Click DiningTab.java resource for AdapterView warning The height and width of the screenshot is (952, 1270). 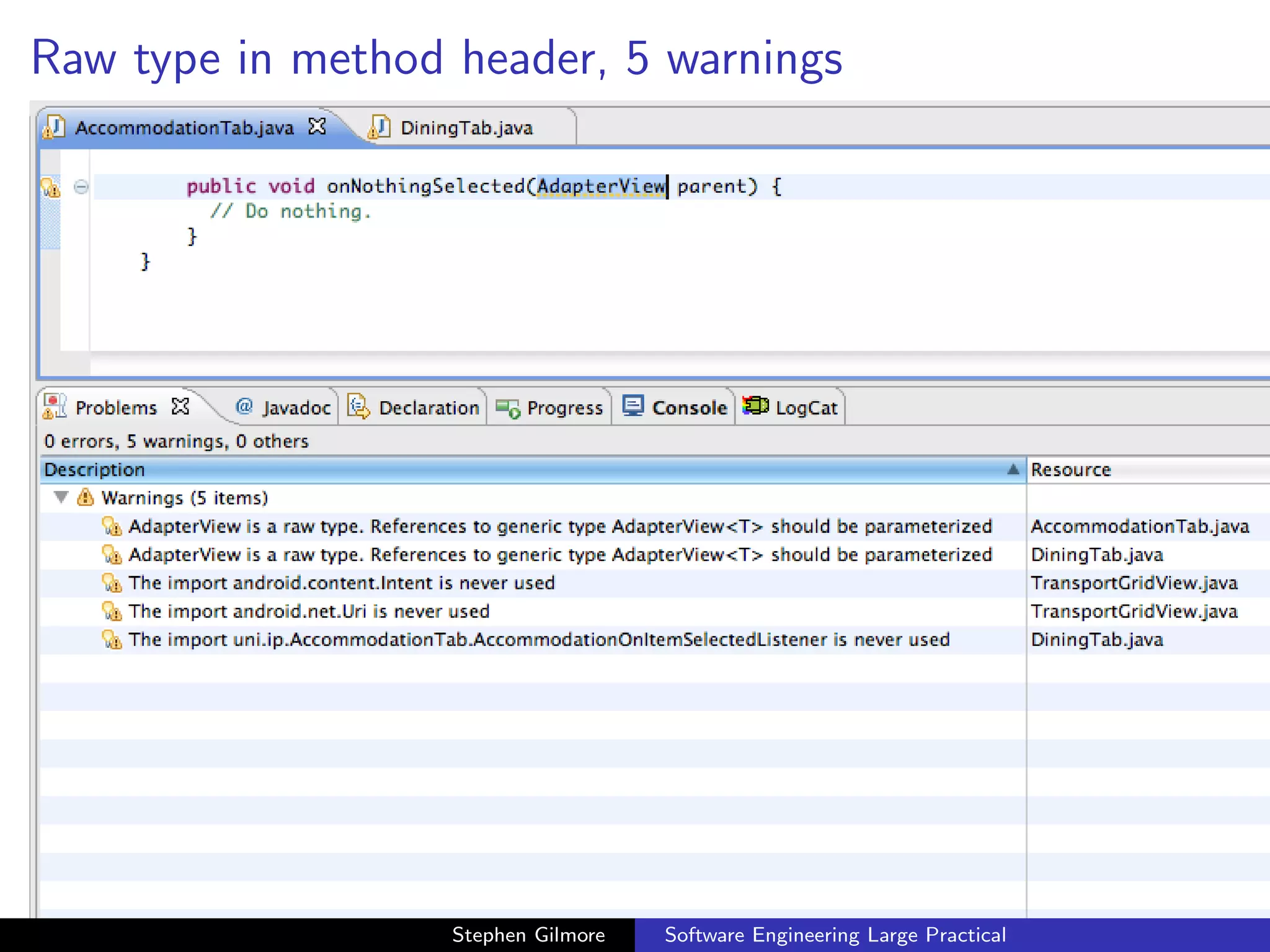pos(1097,555)
